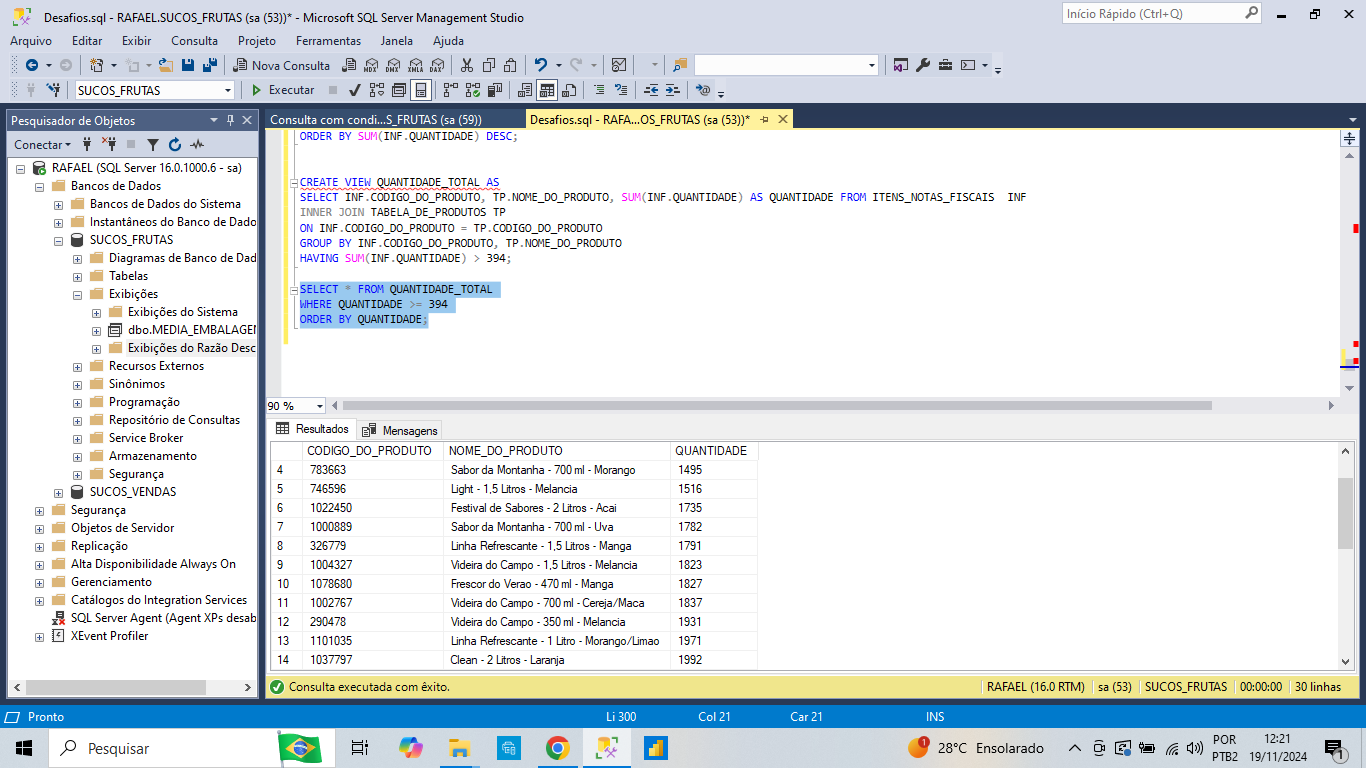Click the Open File folder icon
Image resolution: width=1366 pixels, height=768 pixels.
tap(165, 65)
